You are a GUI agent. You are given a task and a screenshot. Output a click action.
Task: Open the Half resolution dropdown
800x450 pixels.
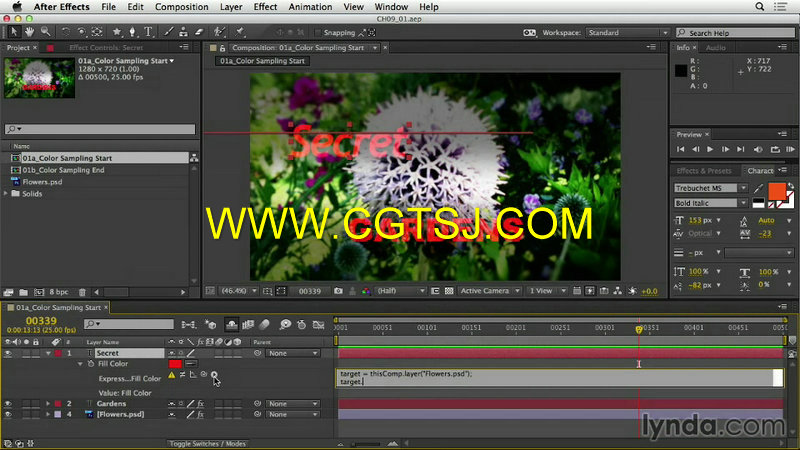pyautogui.click(x=401, y=291)
